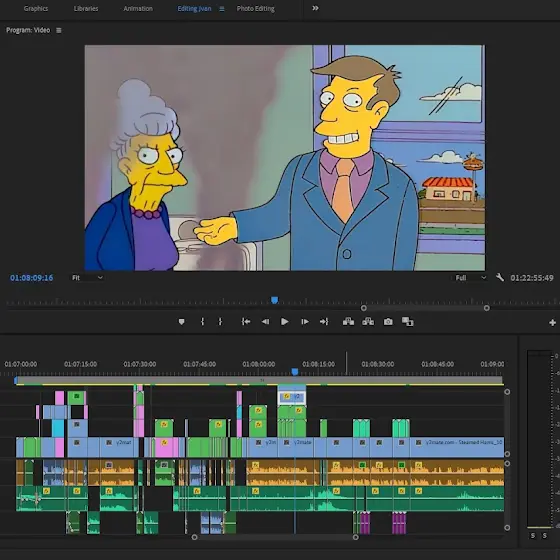Click the fx badge on the y2m video clip
560x560 pixels.
tap(259, 442)
